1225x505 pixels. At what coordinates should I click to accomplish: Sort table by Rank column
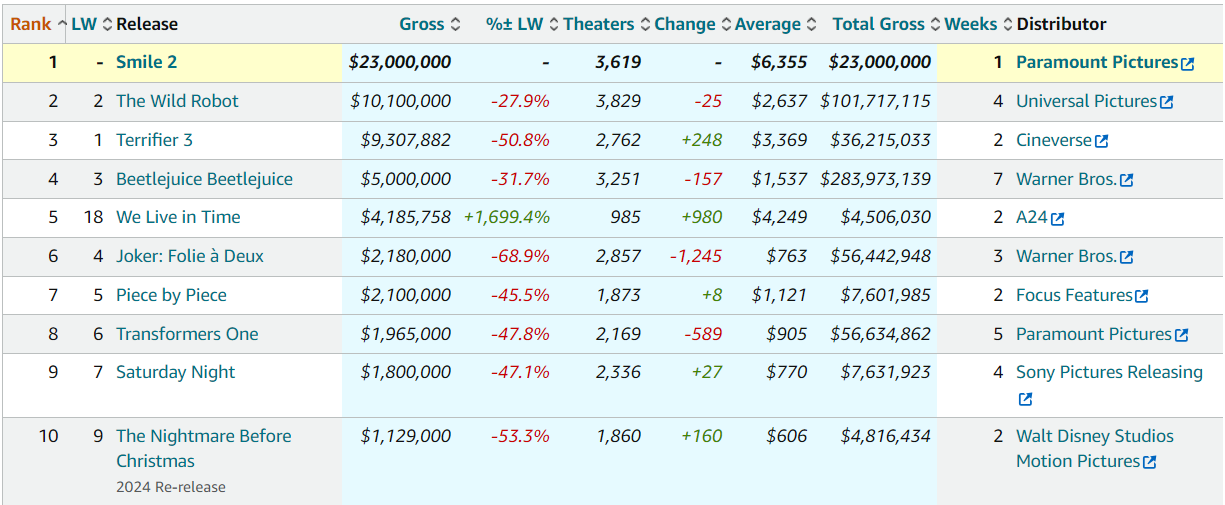point(31,24)
